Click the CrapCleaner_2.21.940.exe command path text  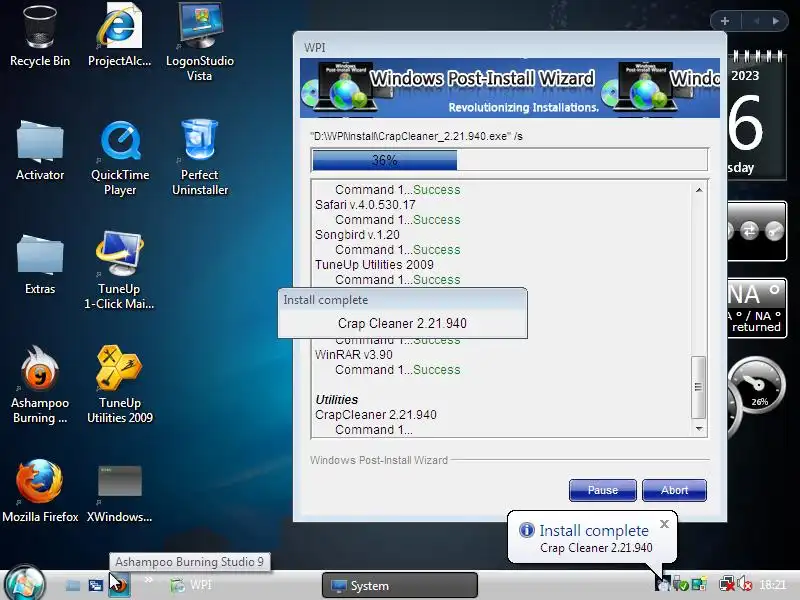(416, 136)
